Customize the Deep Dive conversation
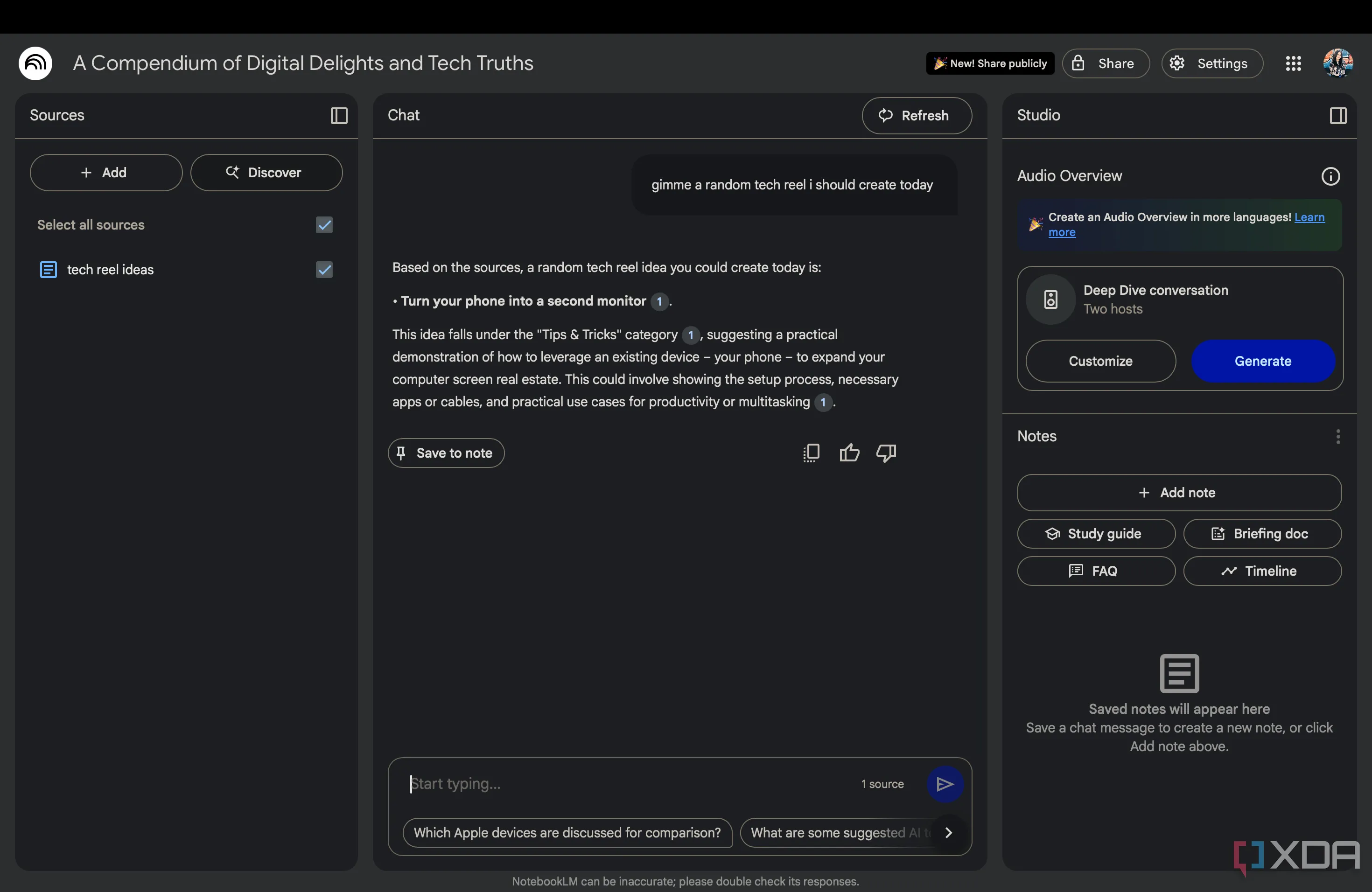Screen dimensions: 1372x892 [1100, 361]
